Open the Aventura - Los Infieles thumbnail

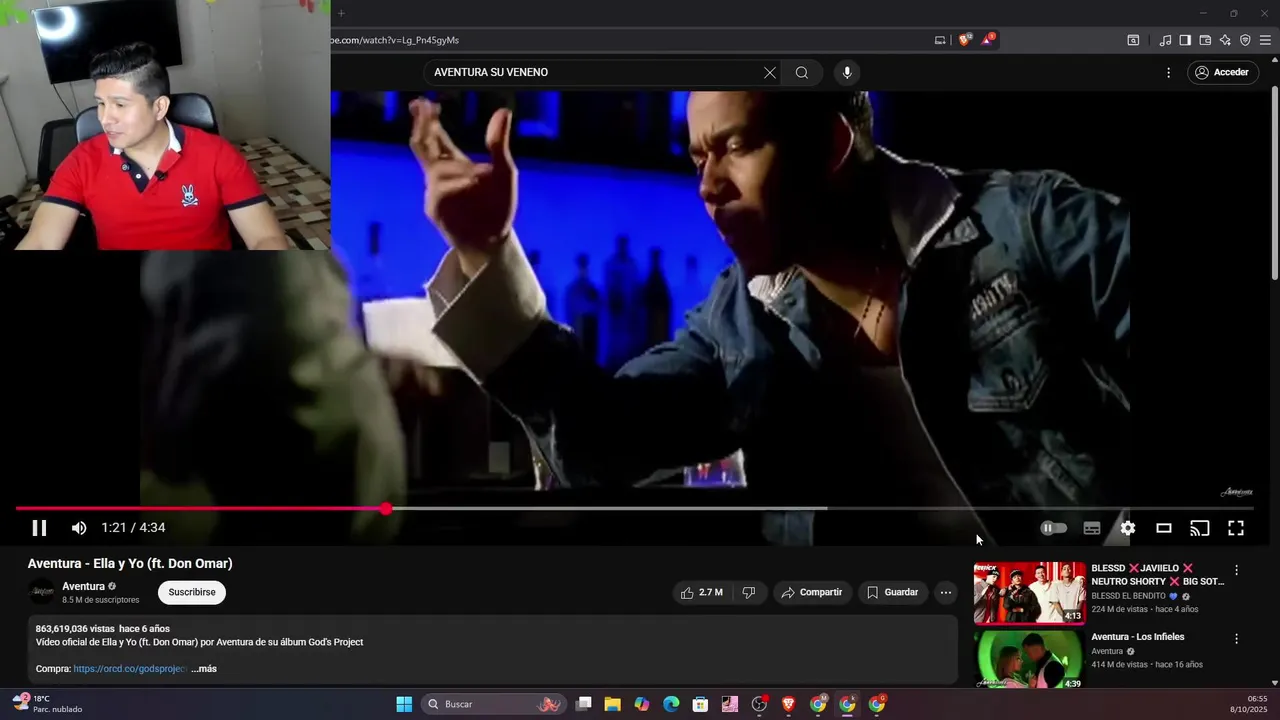click(x=1029, y=660)
